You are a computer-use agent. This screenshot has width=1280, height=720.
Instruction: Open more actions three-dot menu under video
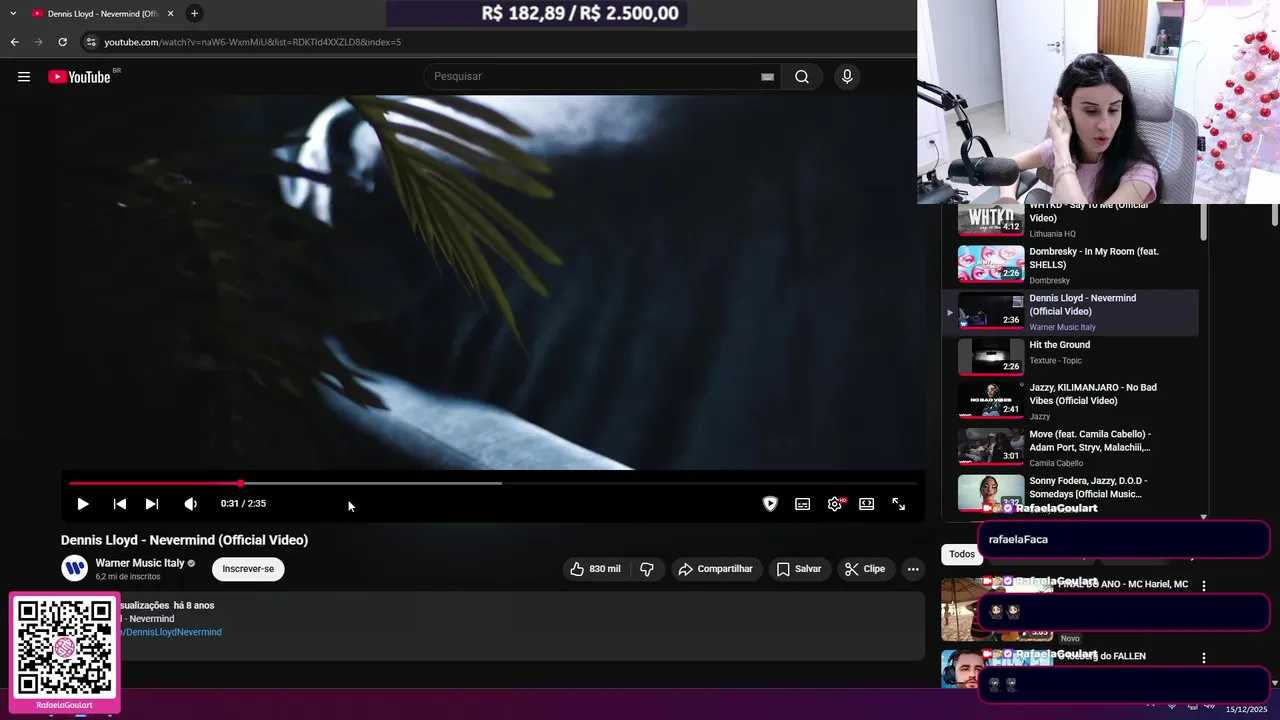(913, 569)
